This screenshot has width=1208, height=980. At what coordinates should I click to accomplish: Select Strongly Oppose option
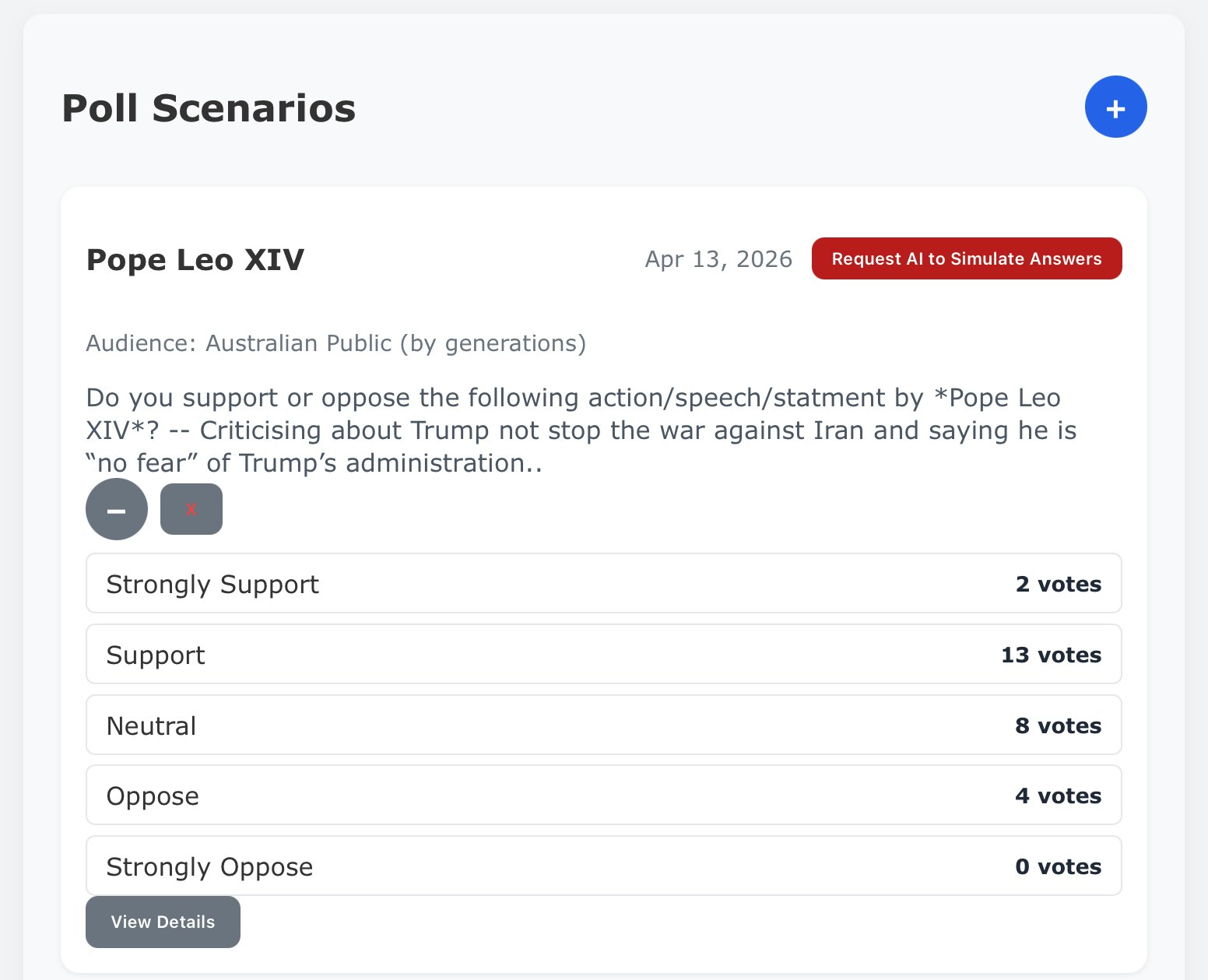[x=603, y=866]
